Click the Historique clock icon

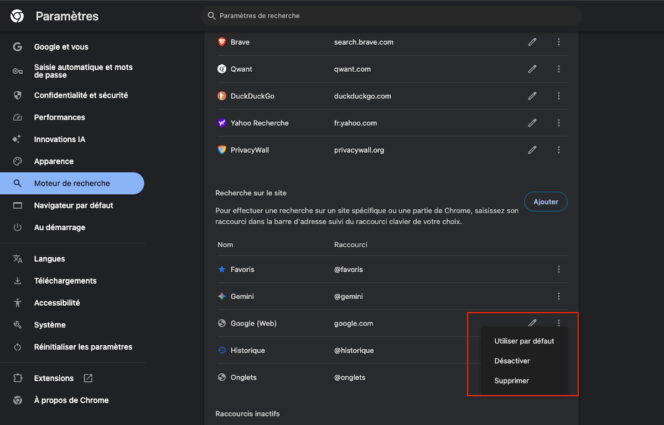[221, 350]
